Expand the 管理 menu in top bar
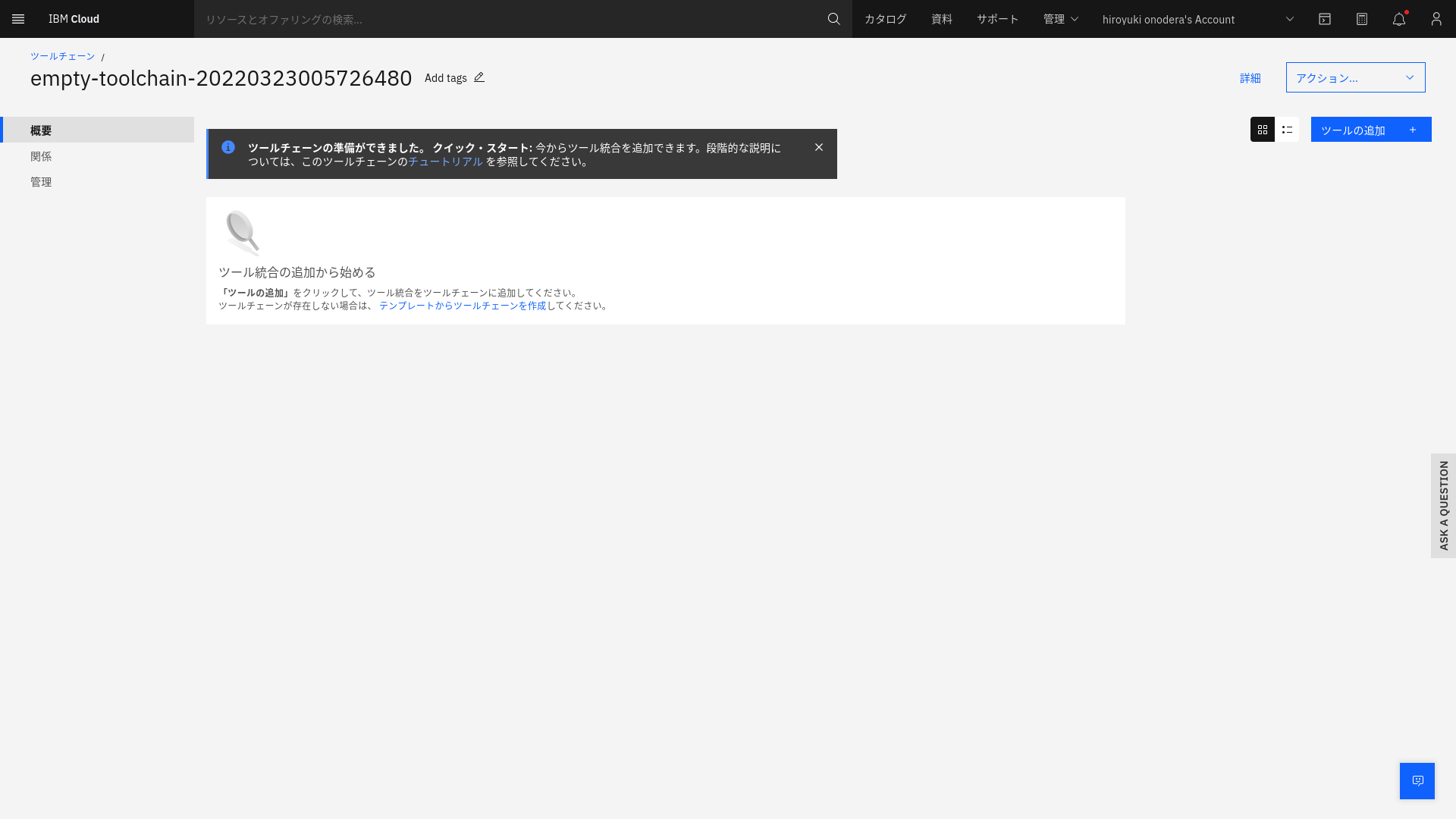 1060,19
